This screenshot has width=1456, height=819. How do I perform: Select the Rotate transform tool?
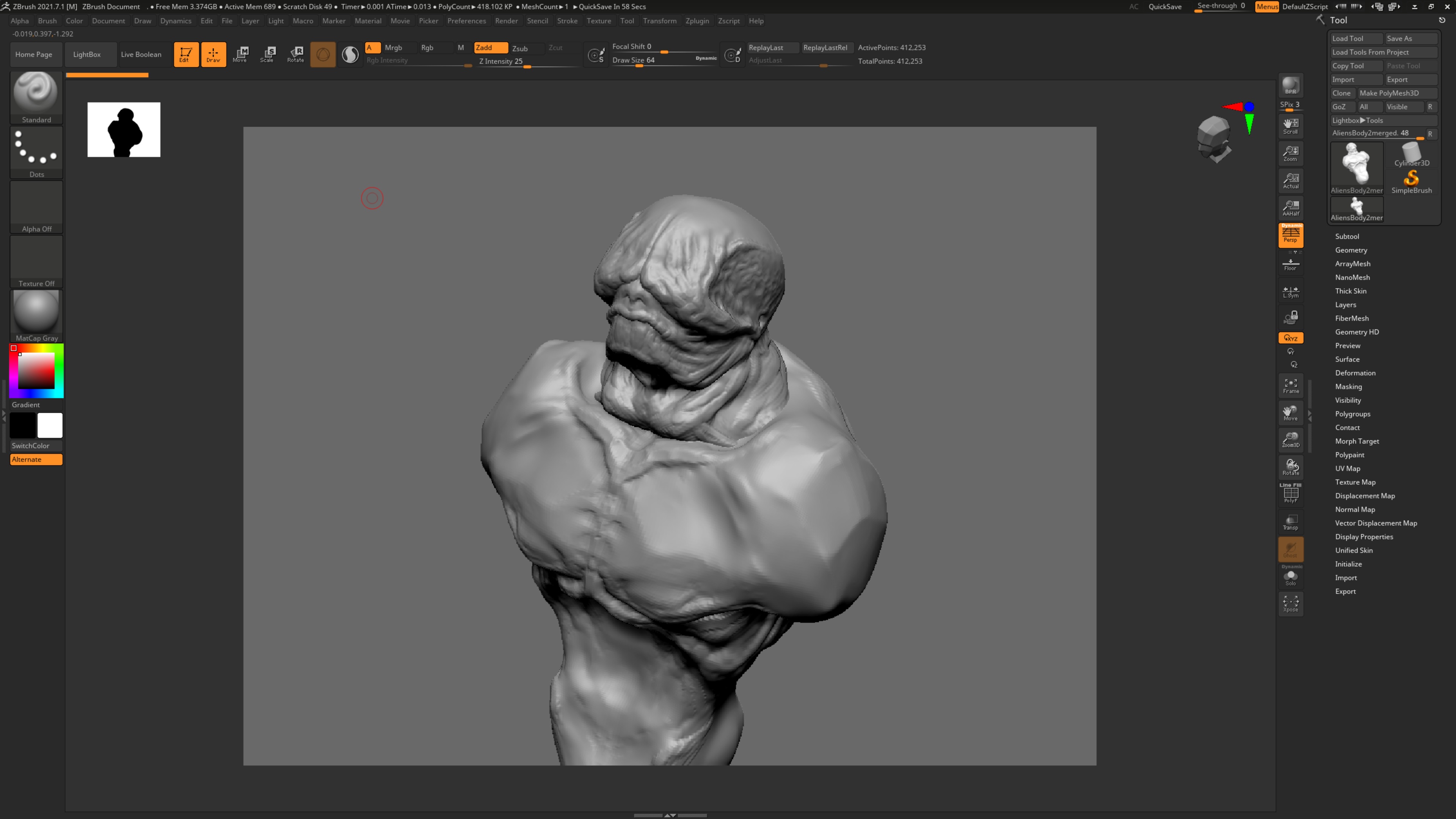tap(296, 54)
